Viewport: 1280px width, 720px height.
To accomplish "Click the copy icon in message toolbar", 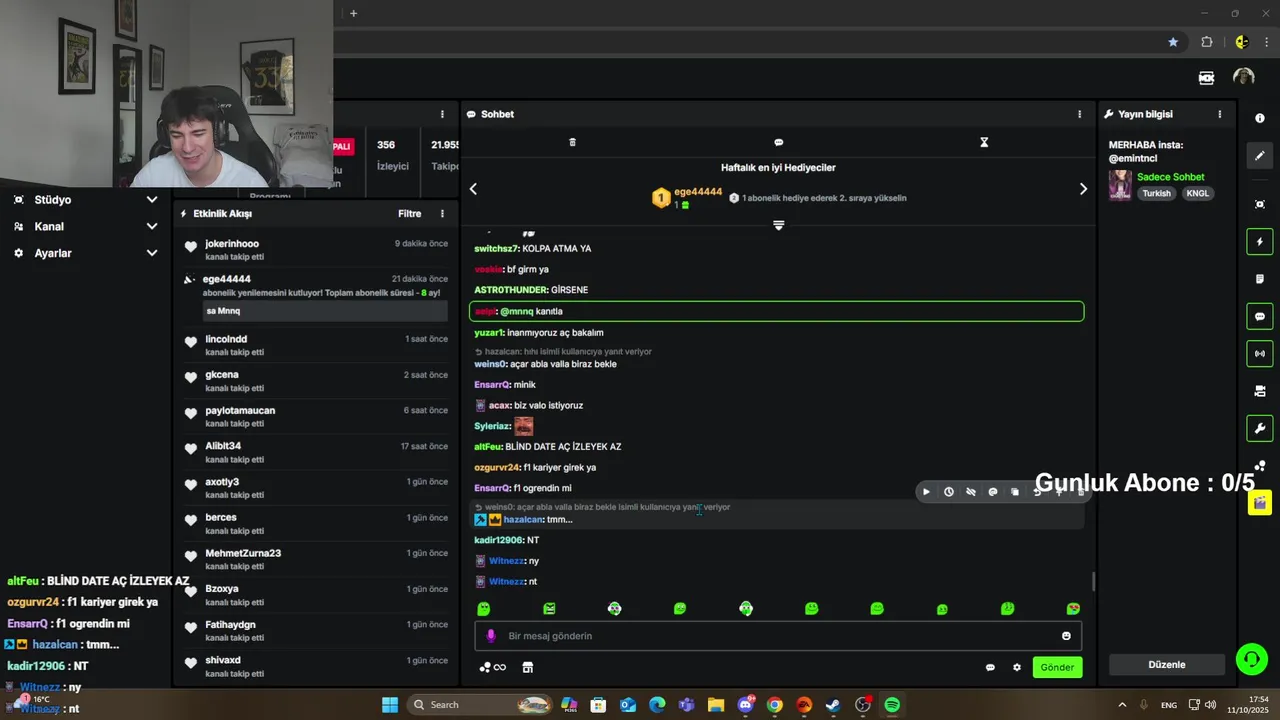I will point(1015,492).
